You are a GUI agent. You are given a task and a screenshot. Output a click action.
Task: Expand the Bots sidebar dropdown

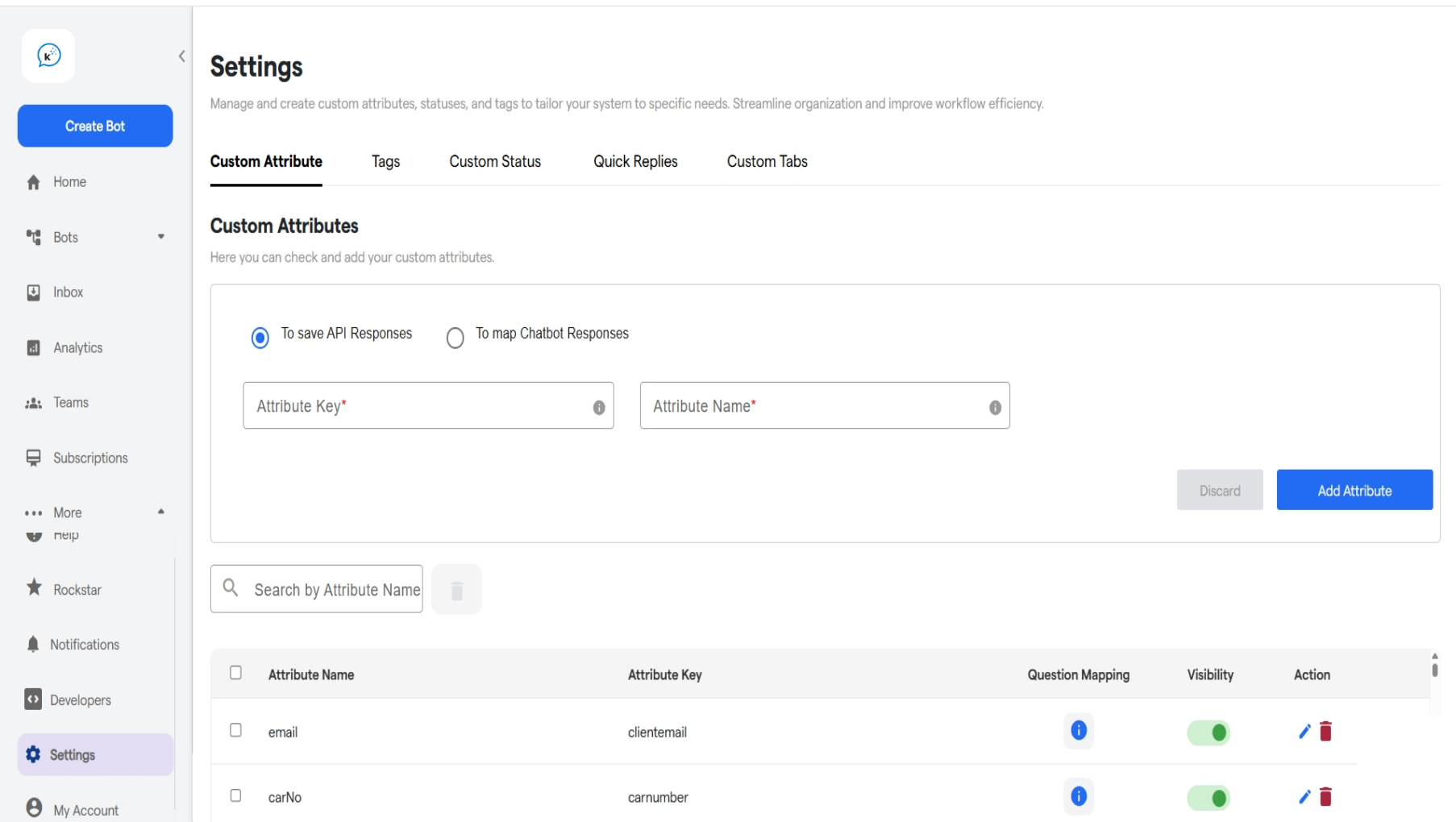tap(161, 237)
